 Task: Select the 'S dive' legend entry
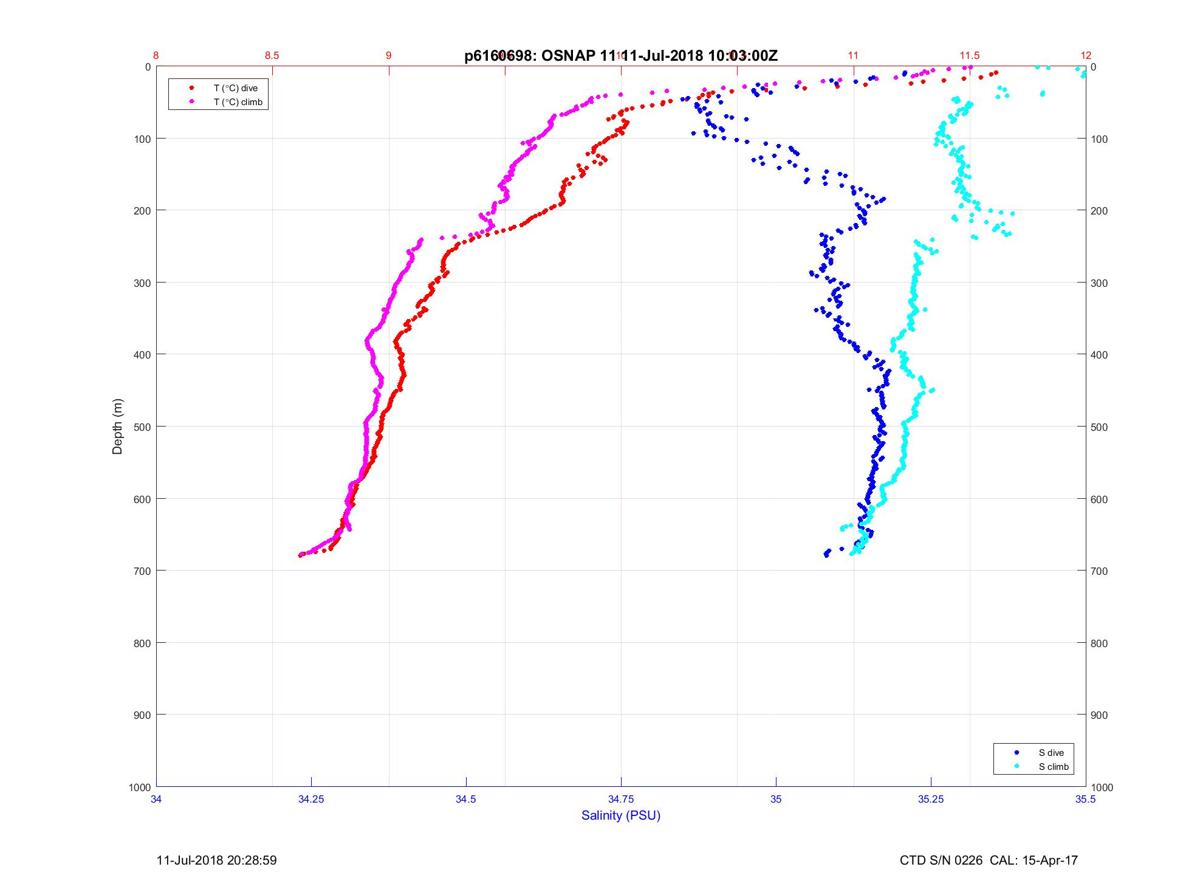pos(1052,752)
